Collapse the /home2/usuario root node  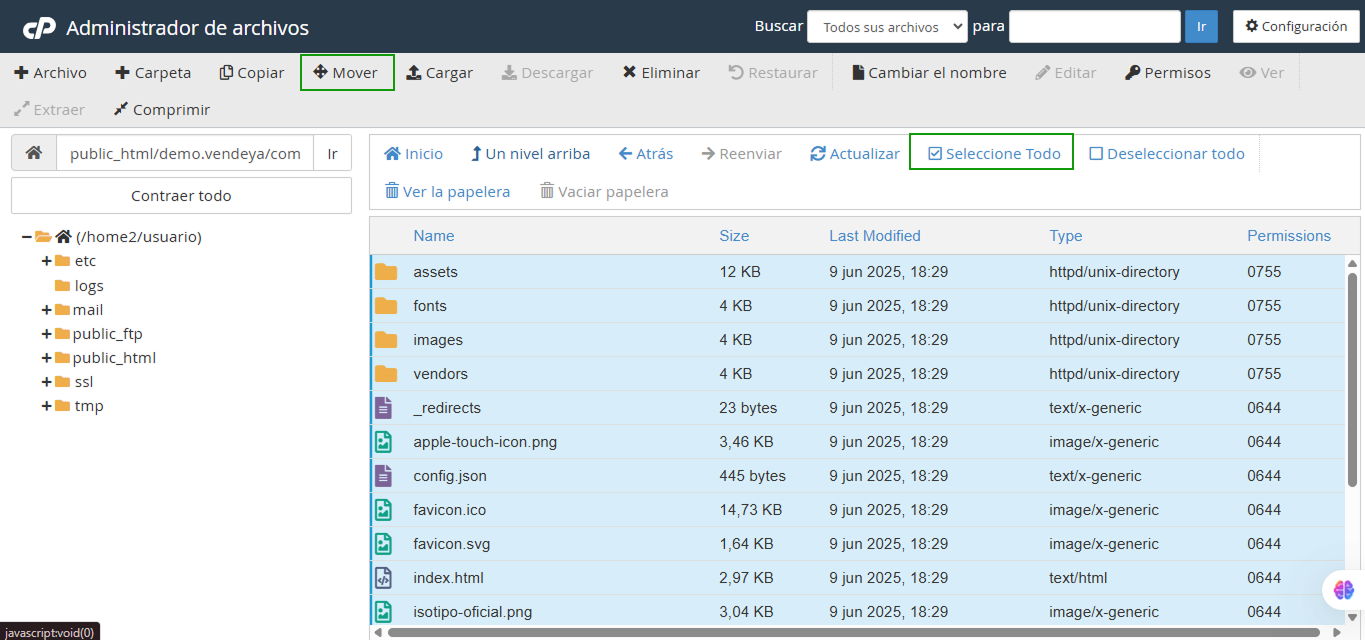point(26,237)
